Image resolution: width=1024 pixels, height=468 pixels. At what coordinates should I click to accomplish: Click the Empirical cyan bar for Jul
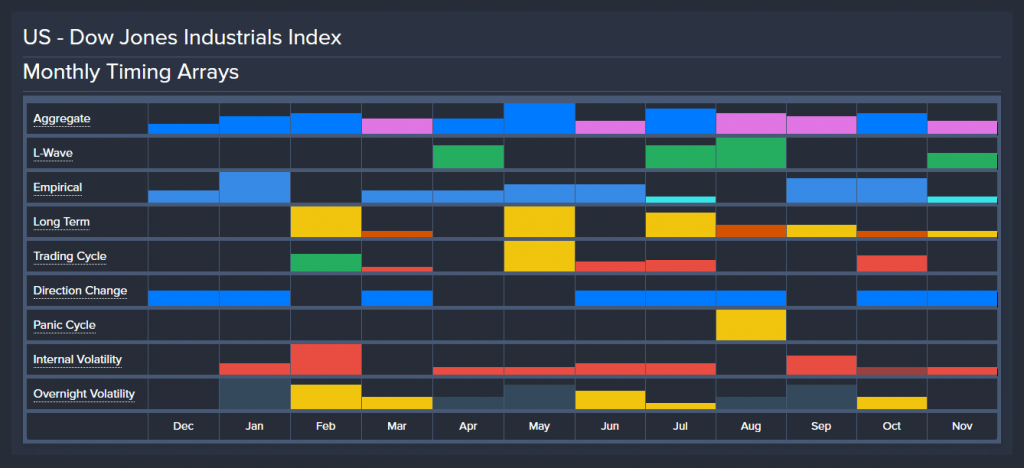tap(681, 200)
